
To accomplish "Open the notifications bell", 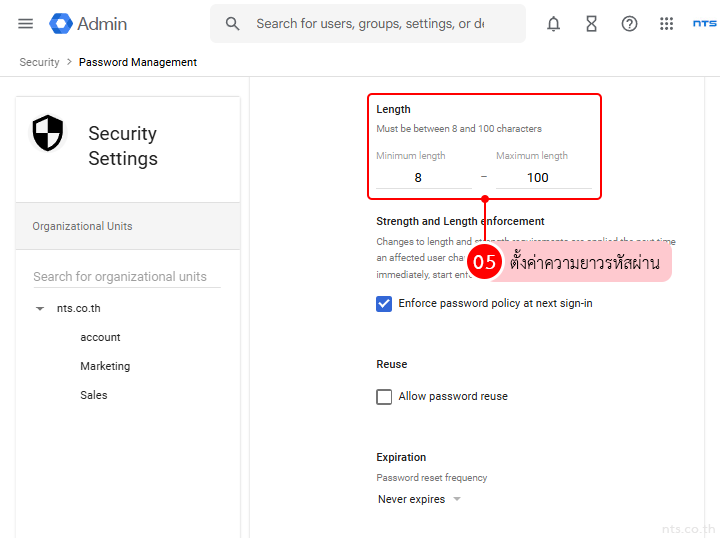I will click(x=553, y=24).
